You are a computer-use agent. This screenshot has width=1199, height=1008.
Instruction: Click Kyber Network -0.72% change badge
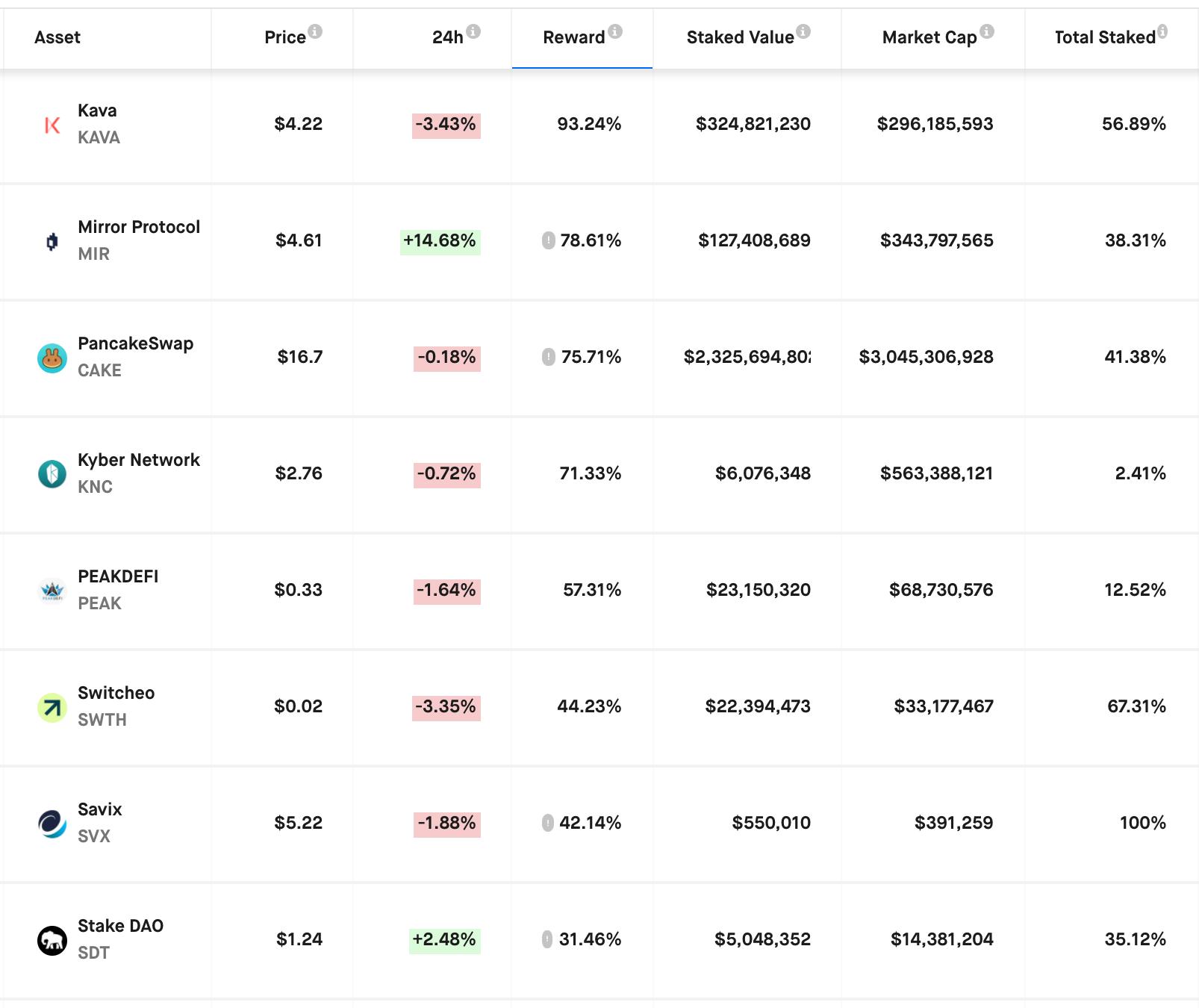(x=447, y=474)
